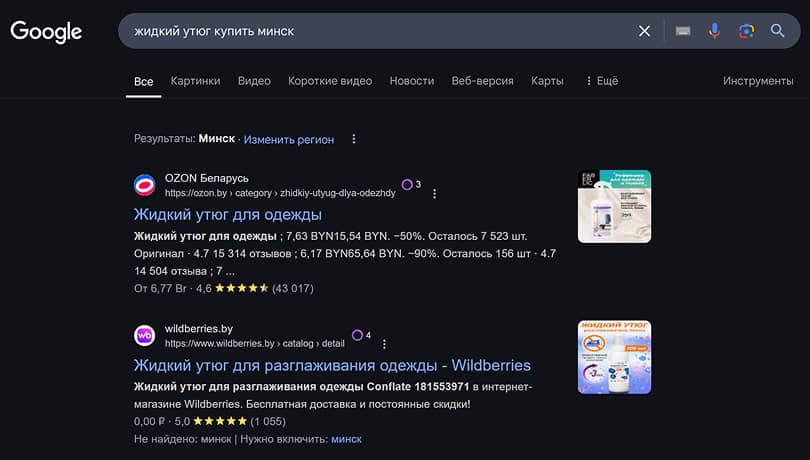Screen dimensions: 810x460
Task: Open the Wildberries Жидкий утюг result title
Action: 332,365
